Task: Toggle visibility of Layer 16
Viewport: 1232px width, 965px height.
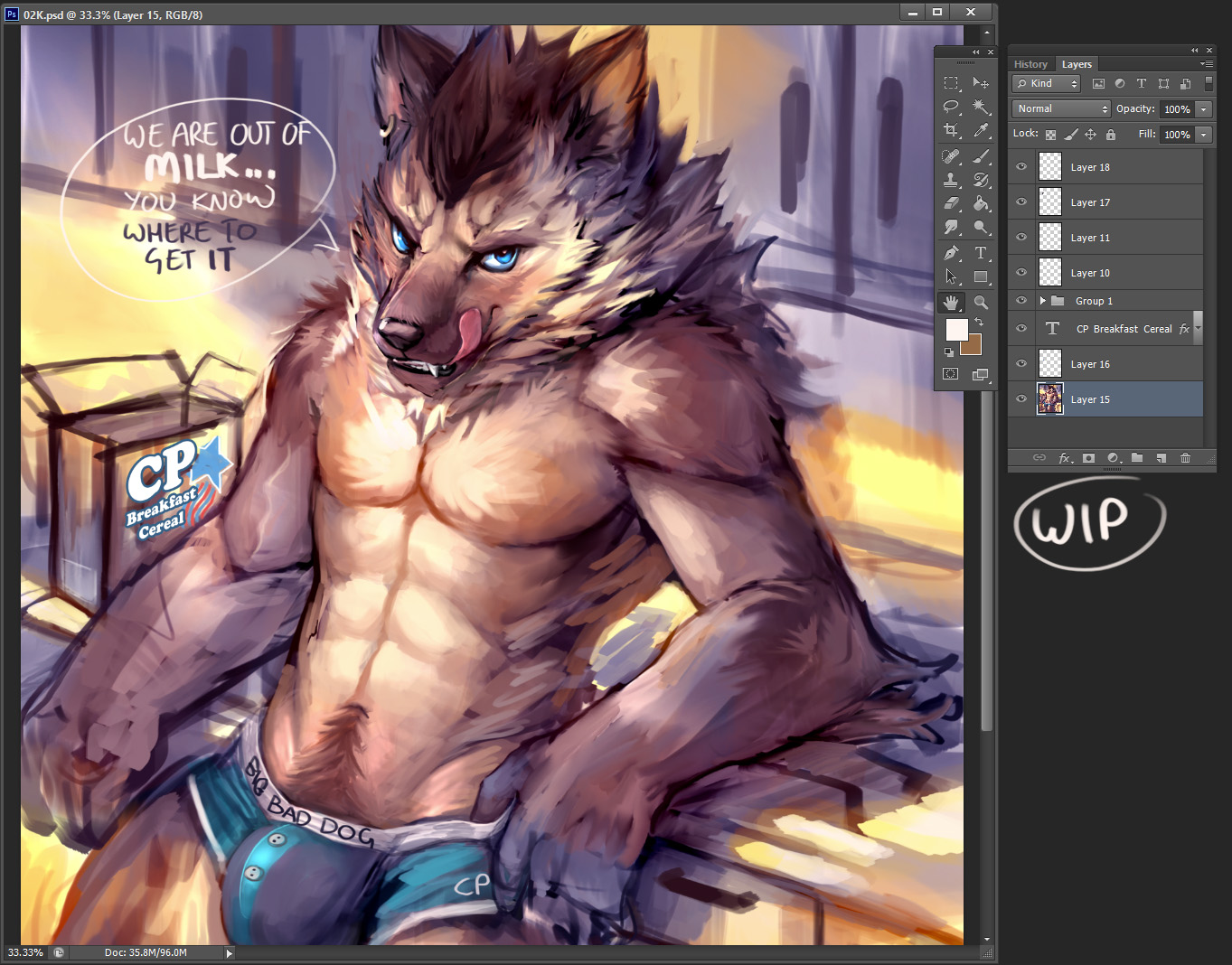Action: click(1021, 363)
